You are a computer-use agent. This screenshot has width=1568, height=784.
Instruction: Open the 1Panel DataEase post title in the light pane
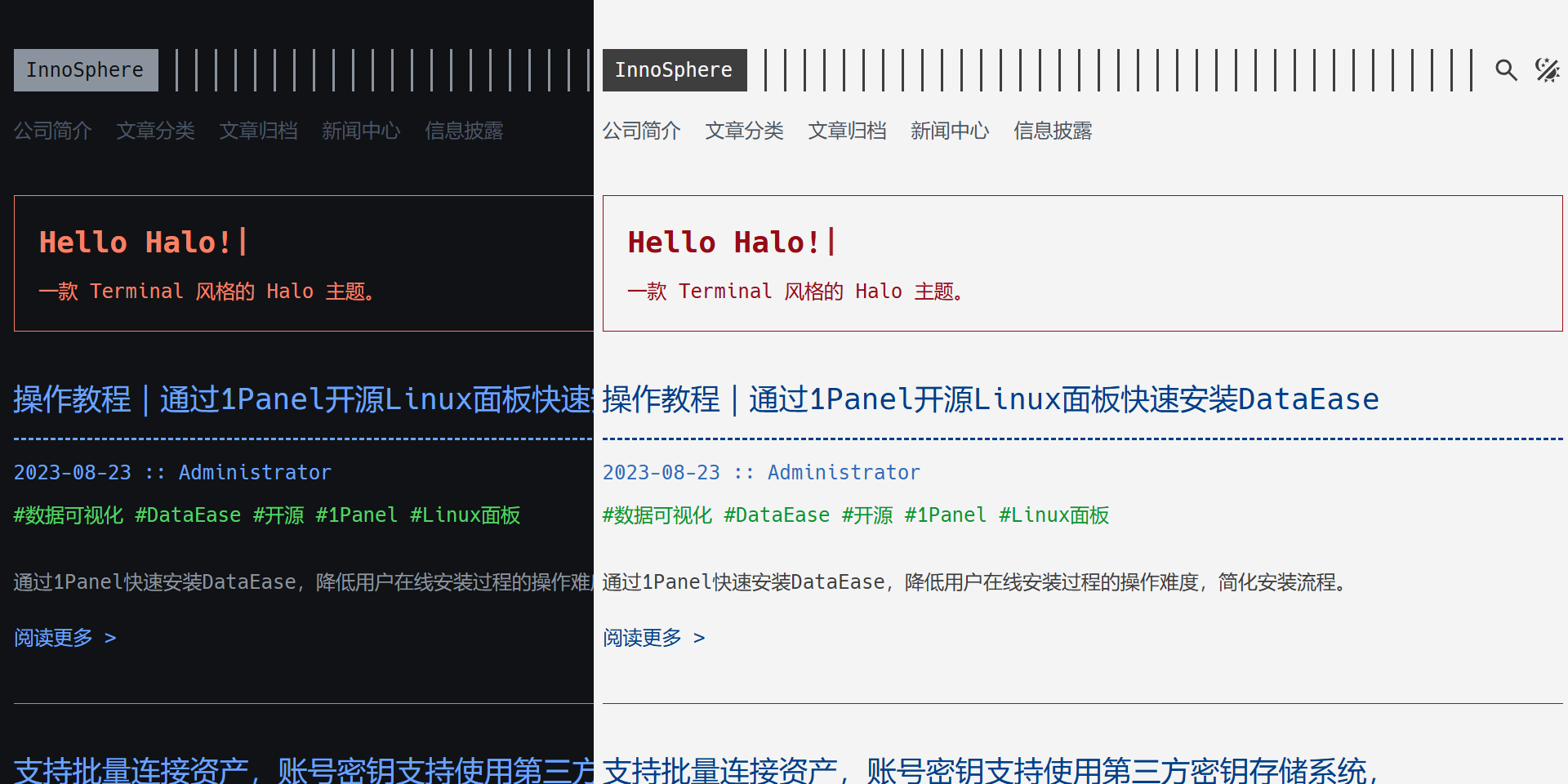990,399
